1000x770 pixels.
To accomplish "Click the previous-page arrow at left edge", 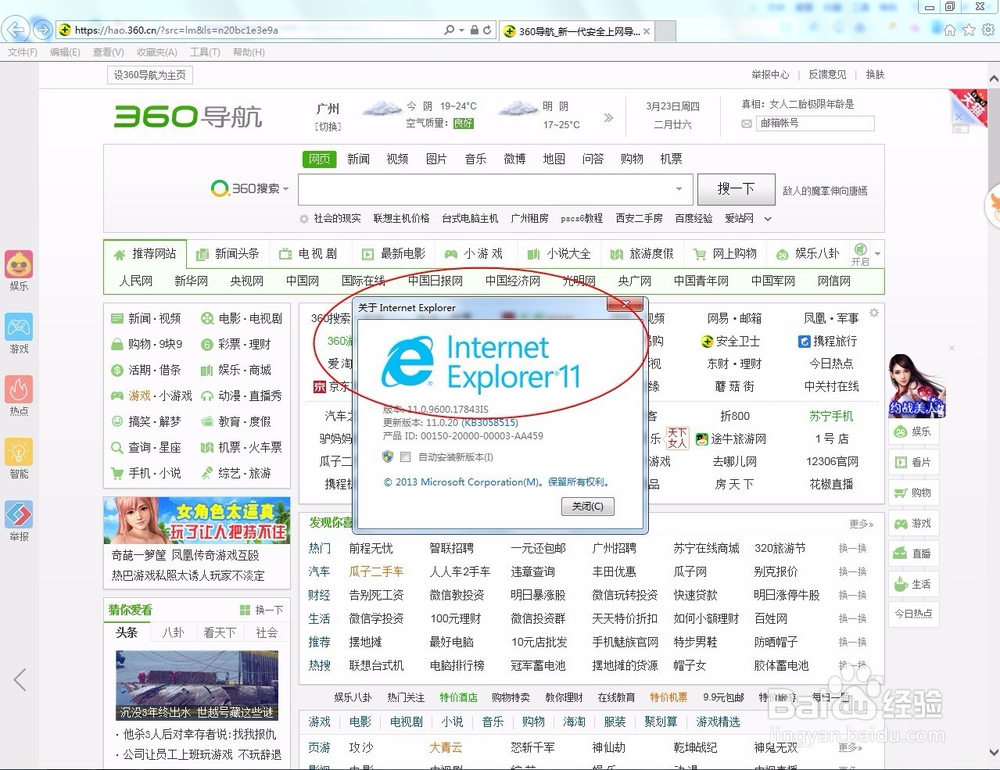I will click(x=20, y=679).
